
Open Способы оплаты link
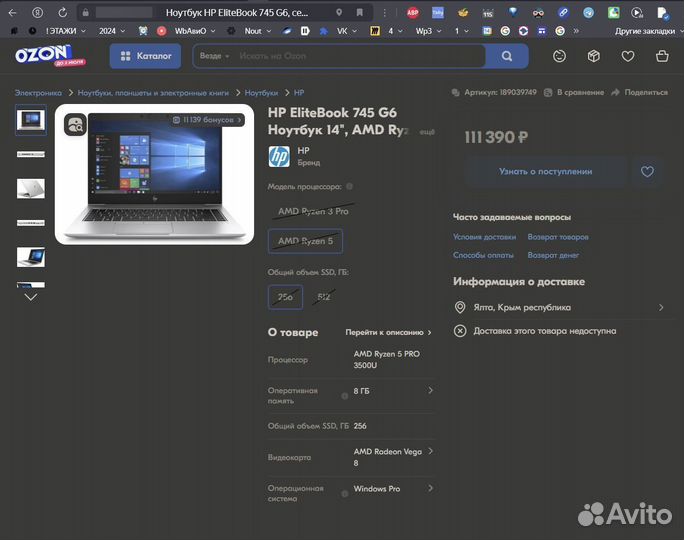coord(483,255)
